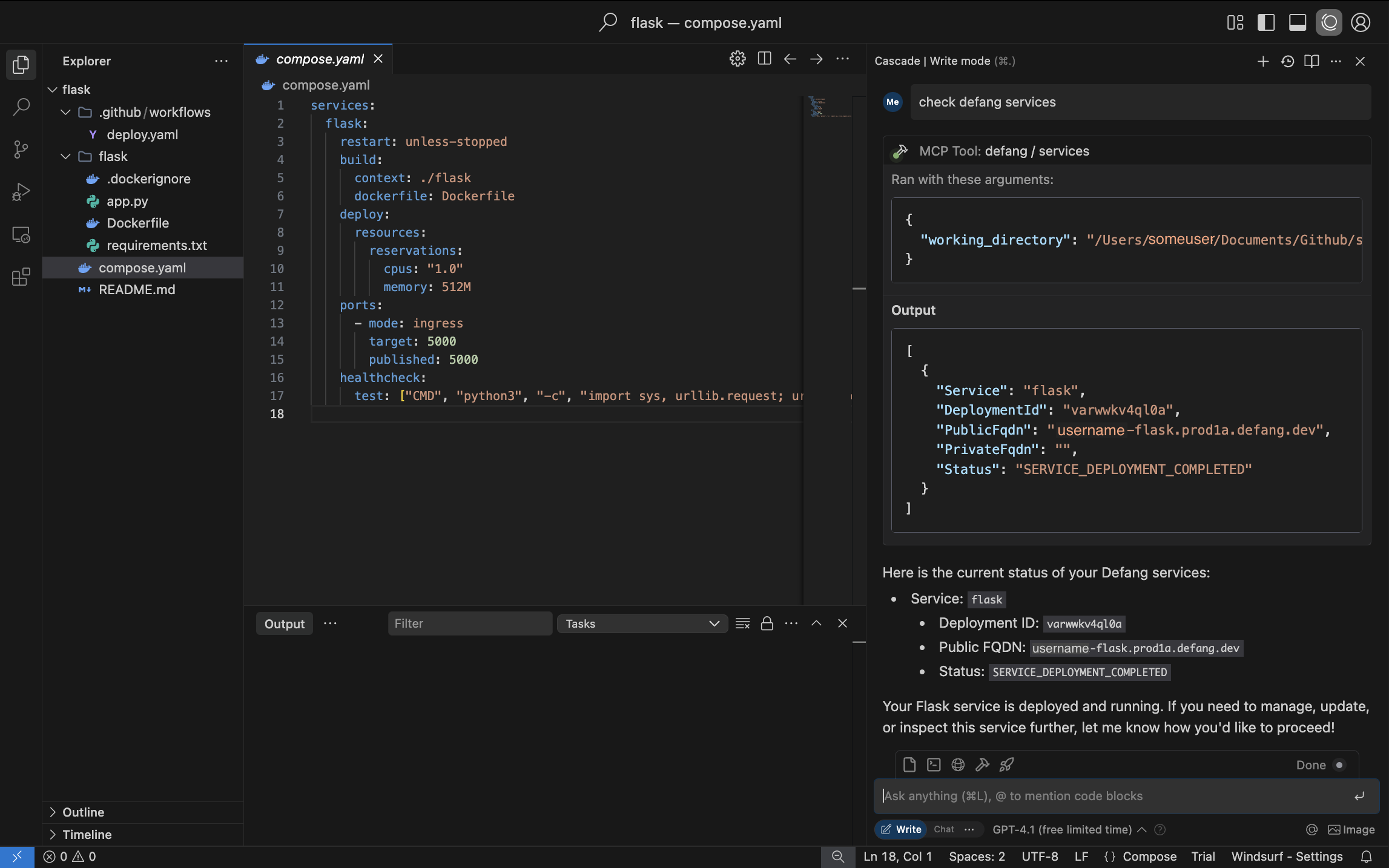1389x868 pixels.
Task: Change indentation via Spaces: 2
Action: point(977,856)
